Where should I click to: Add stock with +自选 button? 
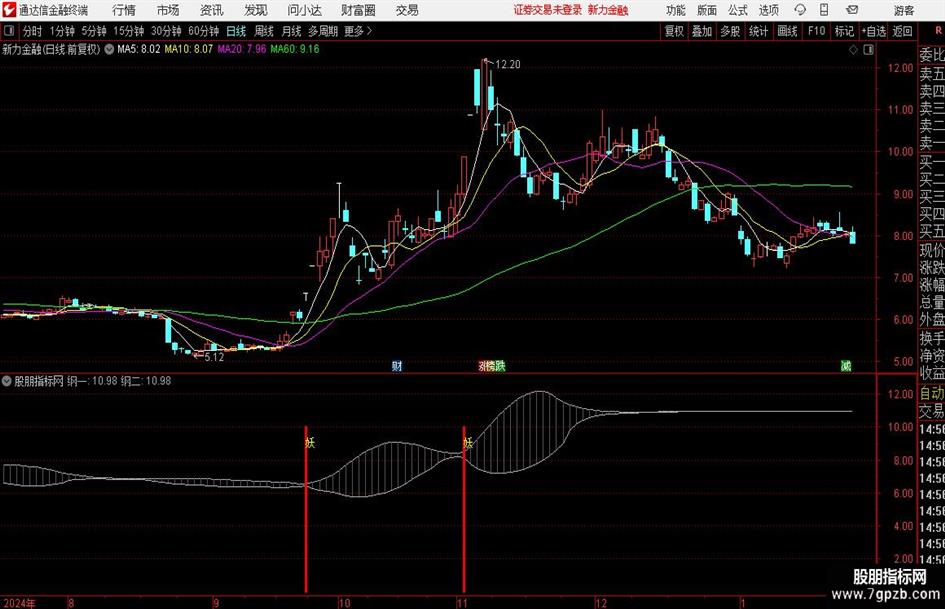873,31
